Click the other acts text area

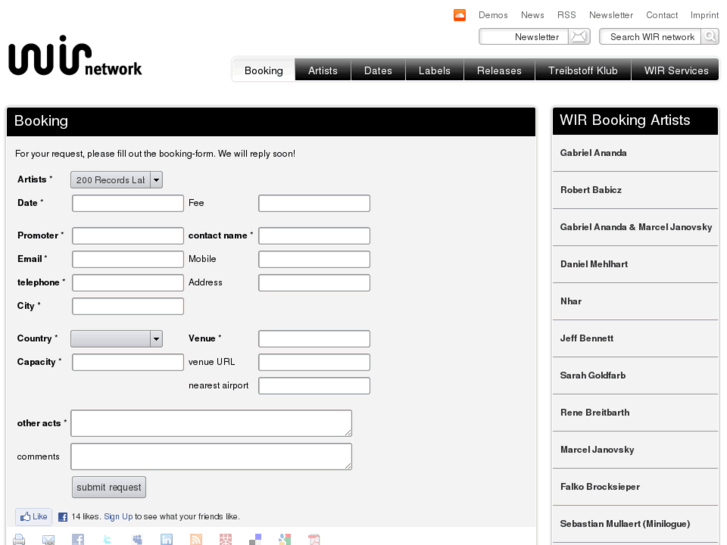coord(211,423)
